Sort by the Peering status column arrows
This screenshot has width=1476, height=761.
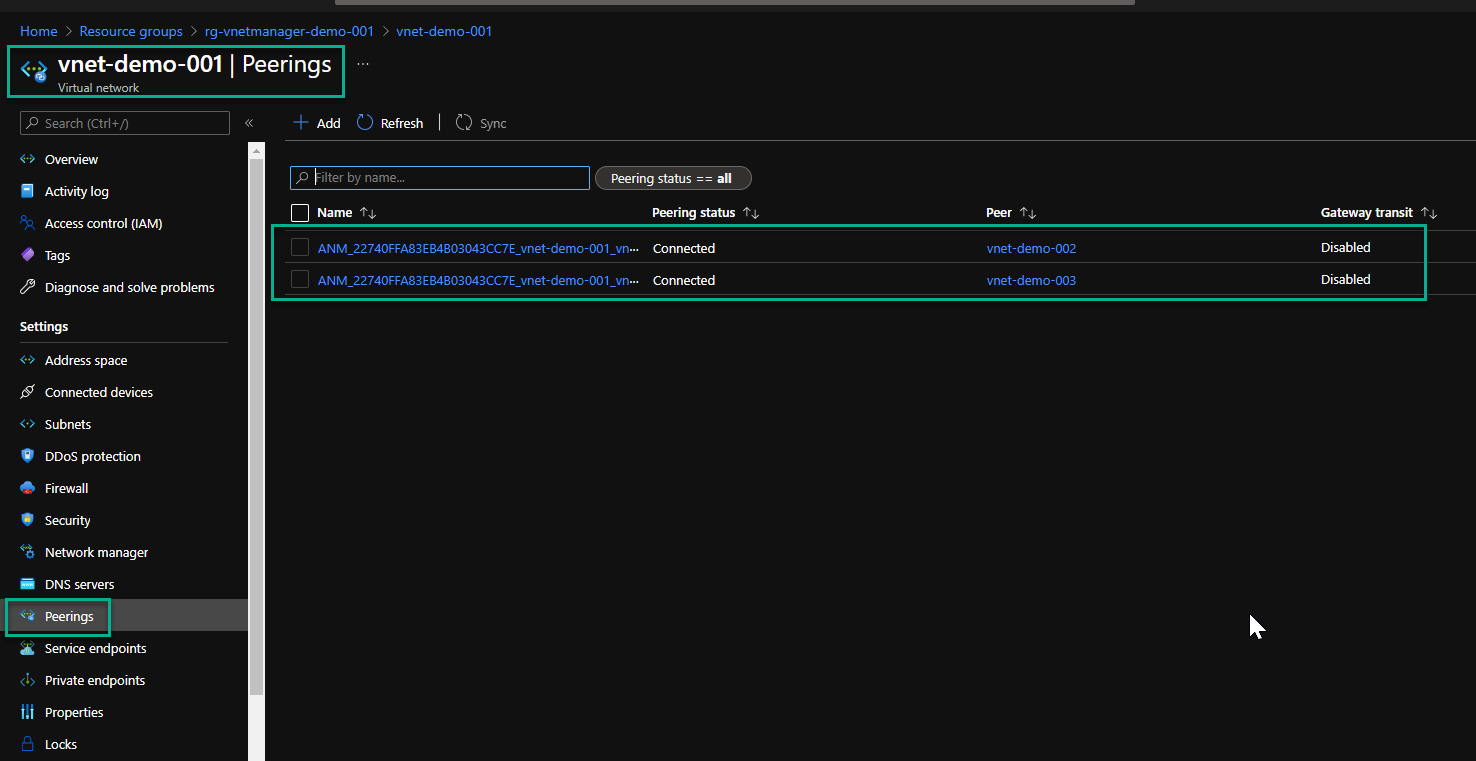(x=751, y=213)
